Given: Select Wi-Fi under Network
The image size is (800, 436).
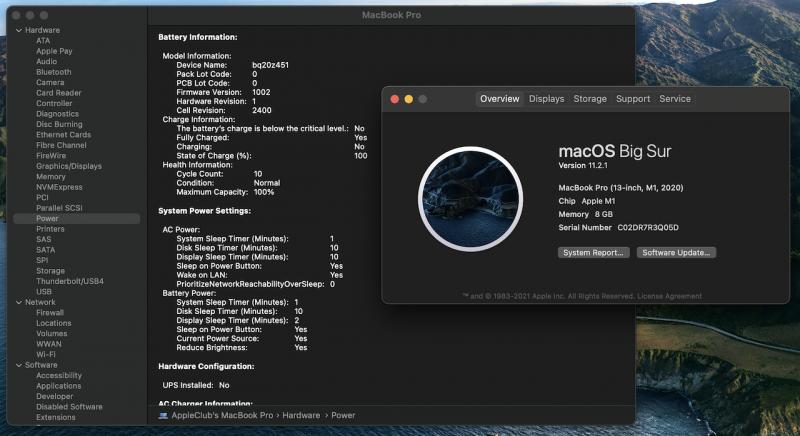Looking at the screenshot, I should (x=45, y=354).
